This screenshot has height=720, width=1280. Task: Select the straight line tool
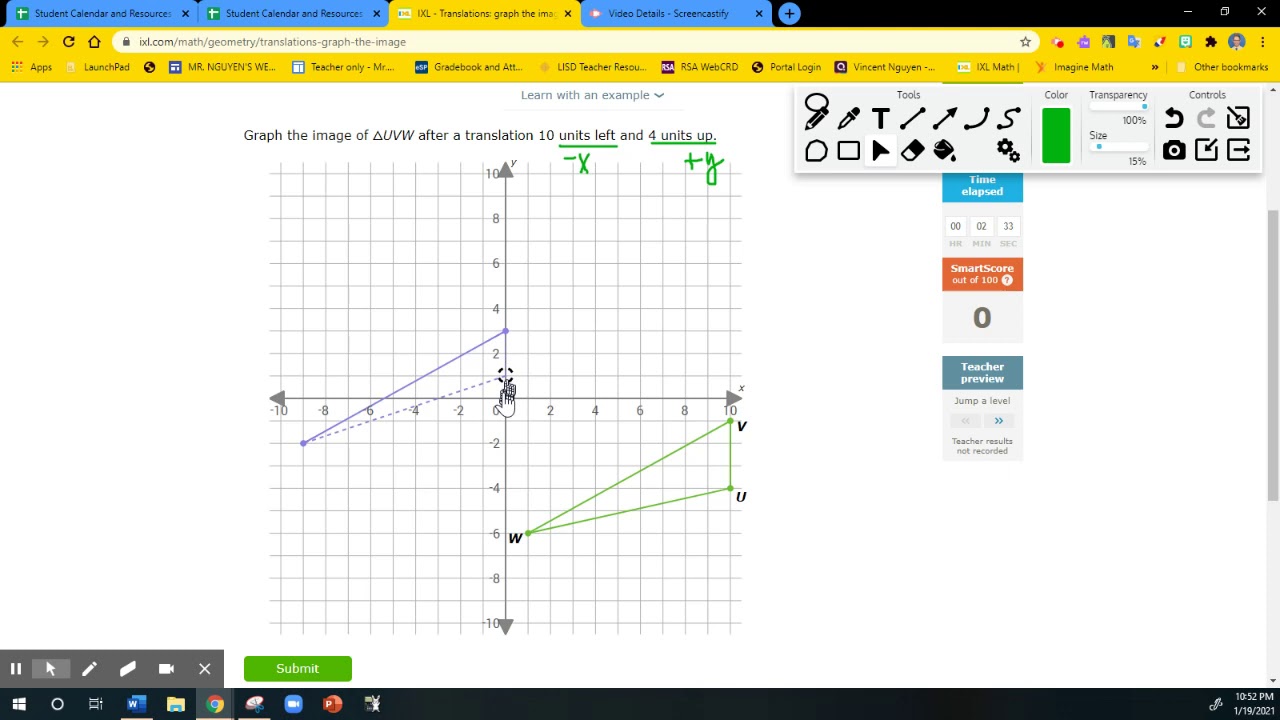coord(912,119)
